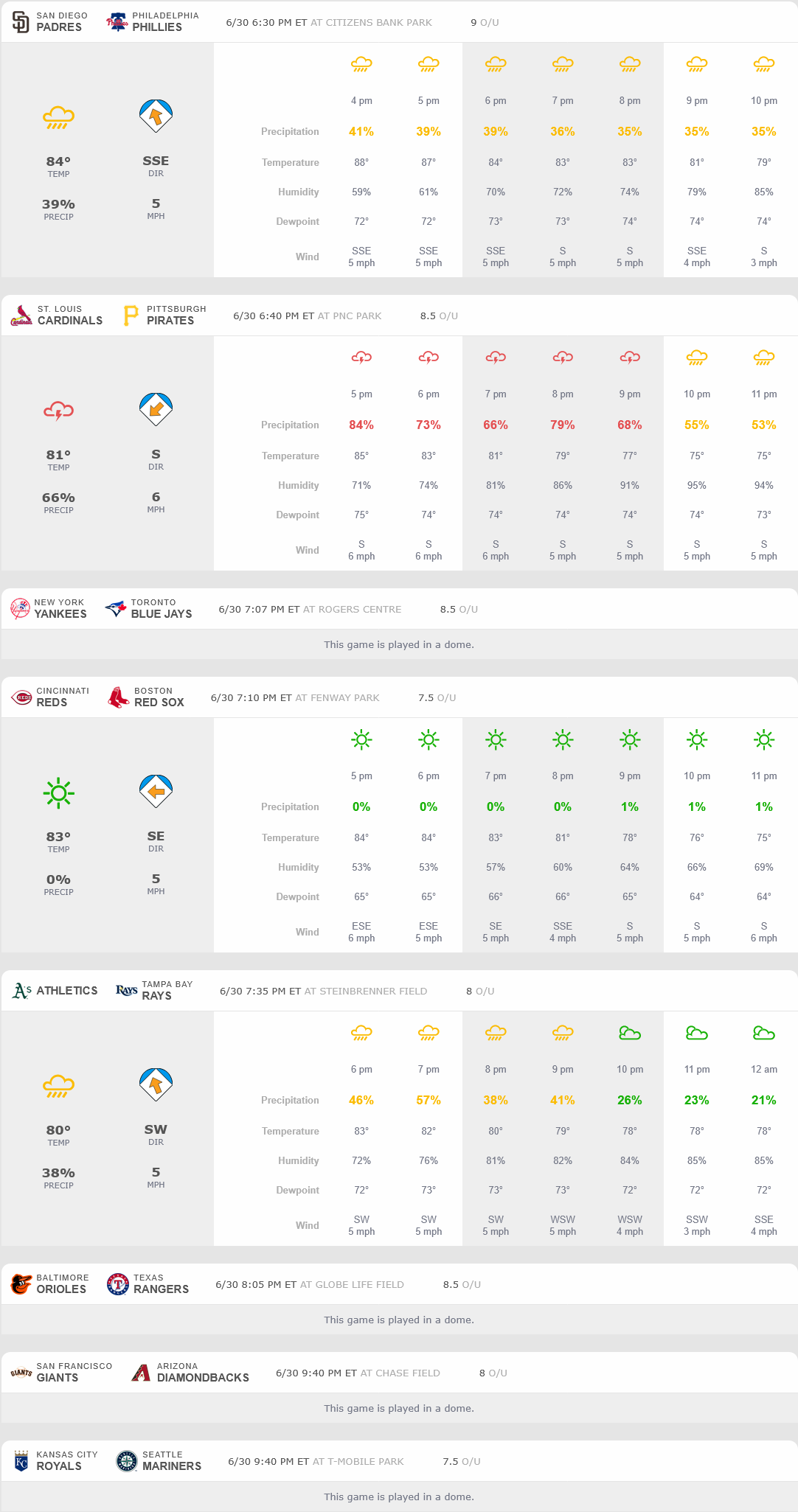The height and width of the screenshot is (1512, 798).
Task: Click '6/30 7:35 PM ET at Steinbrenner Field'
Action: coord(324,992)
